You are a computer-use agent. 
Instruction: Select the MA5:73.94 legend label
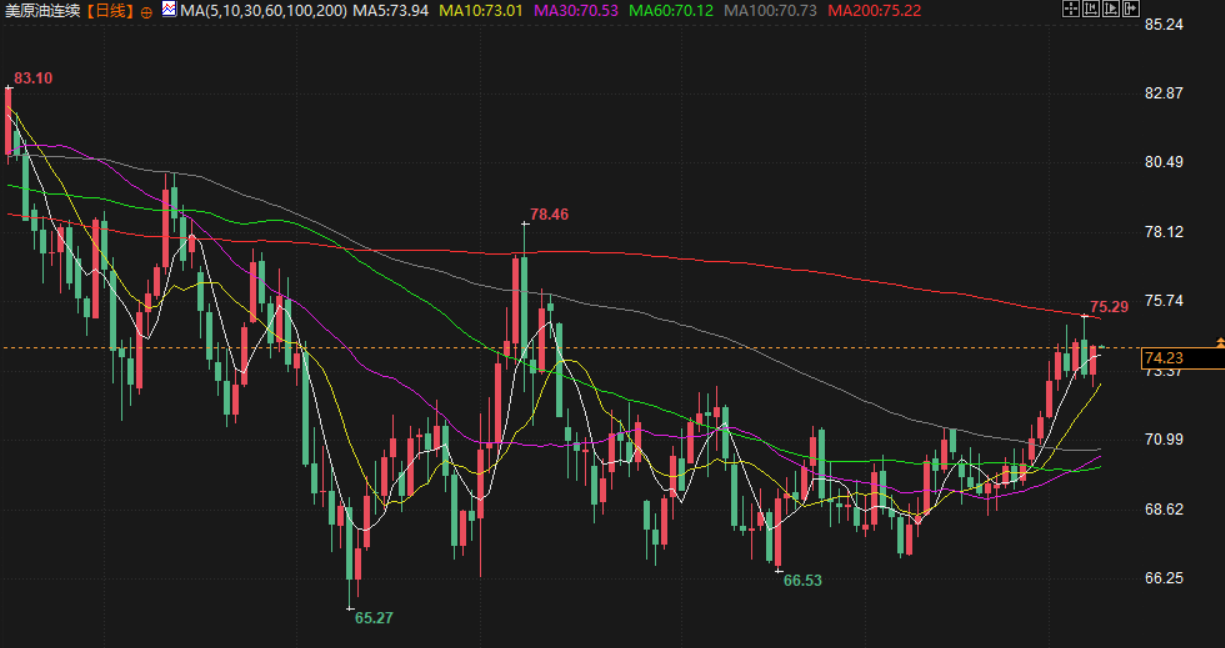coord(392,11)
